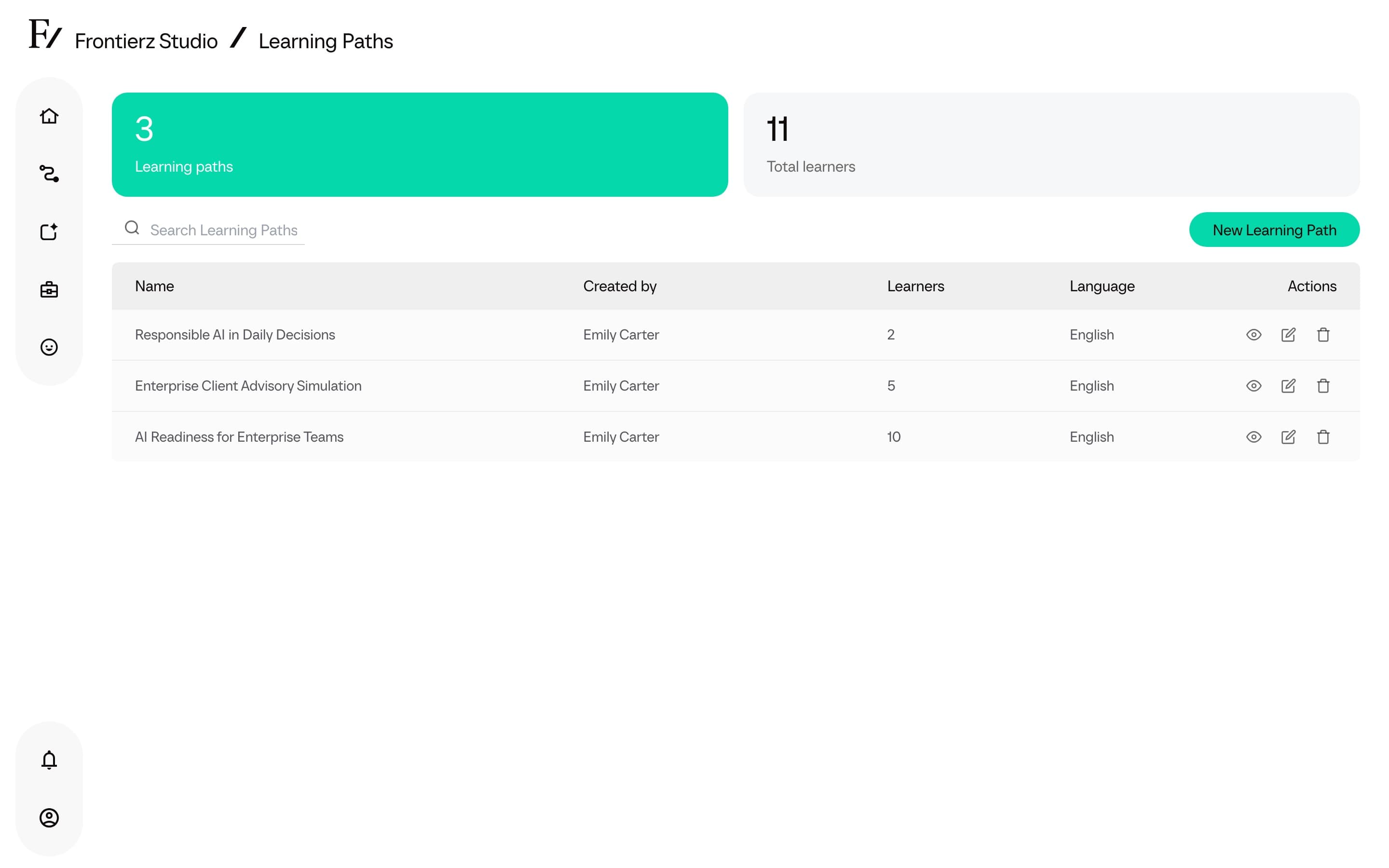Edit Enterprise Client Advisory Simulation path
Viewport: 1389px width, 868px height.
pos(1288,386)
